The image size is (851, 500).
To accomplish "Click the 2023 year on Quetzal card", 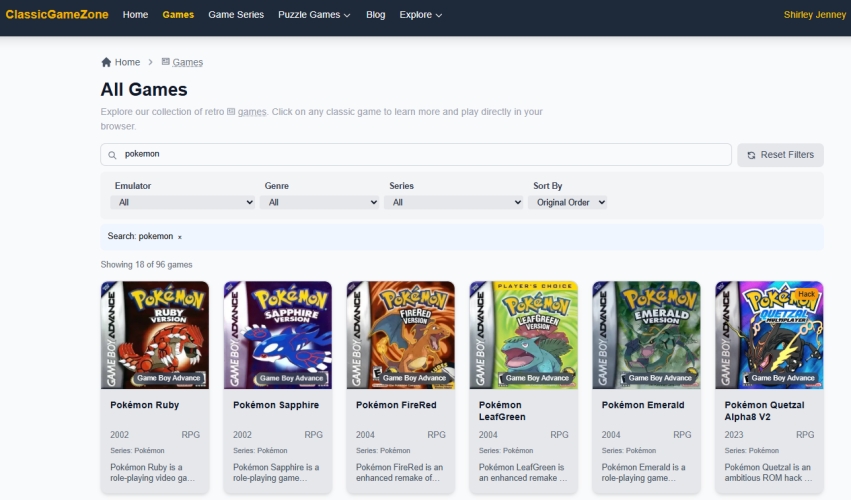I will [x=734, y=435].
